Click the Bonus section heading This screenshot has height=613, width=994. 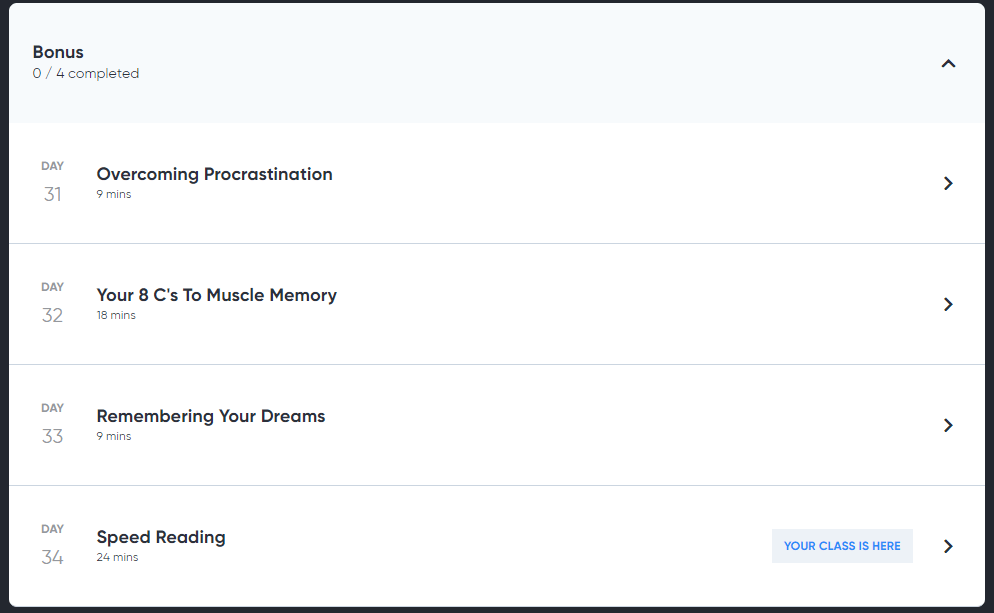click(58, 52)
